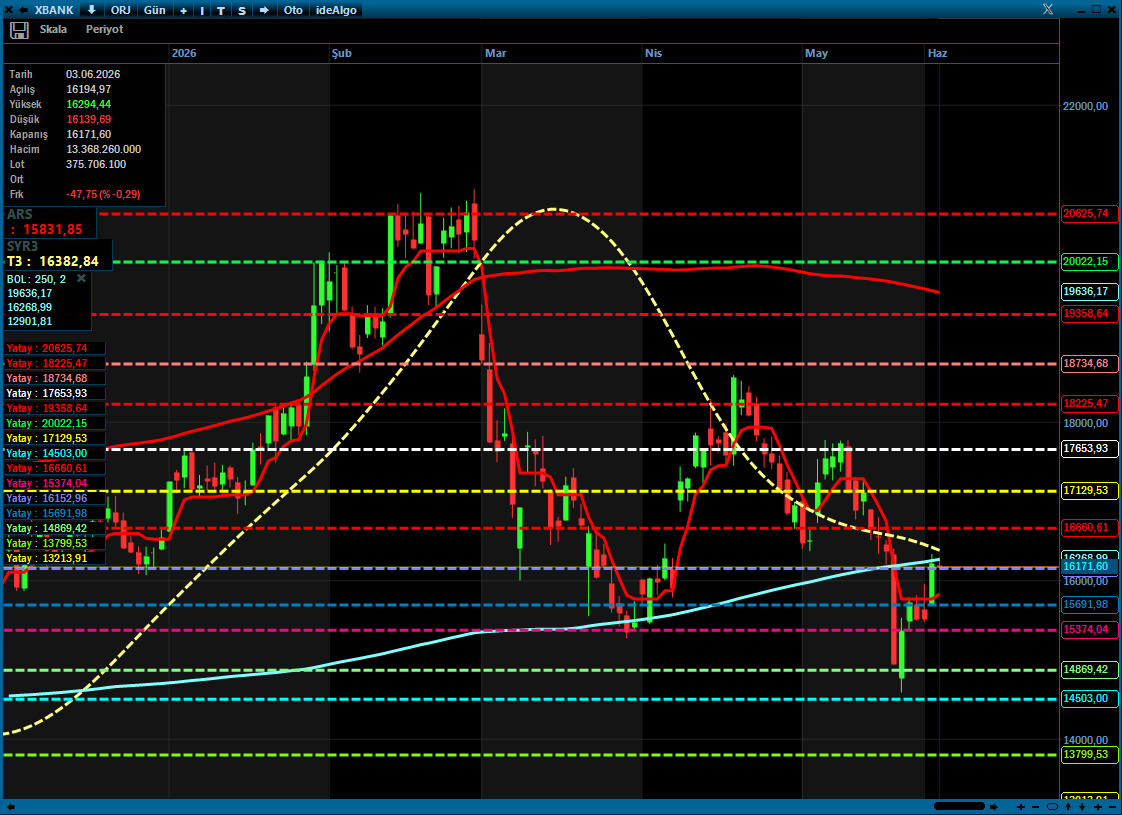
Task: Select the Yatay : 20022,15 line label
Action: [55, 424]
